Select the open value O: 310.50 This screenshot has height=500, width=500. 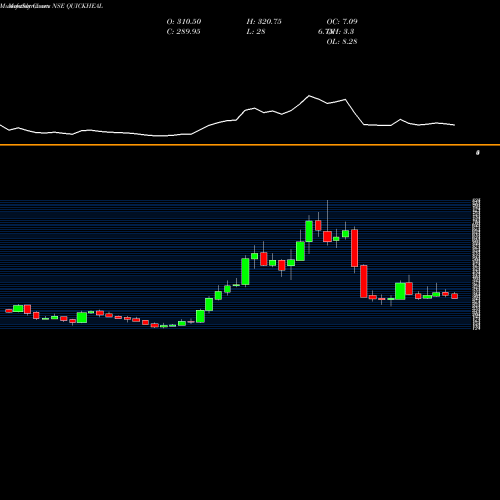pyautogui.click(x=184, y=22)
